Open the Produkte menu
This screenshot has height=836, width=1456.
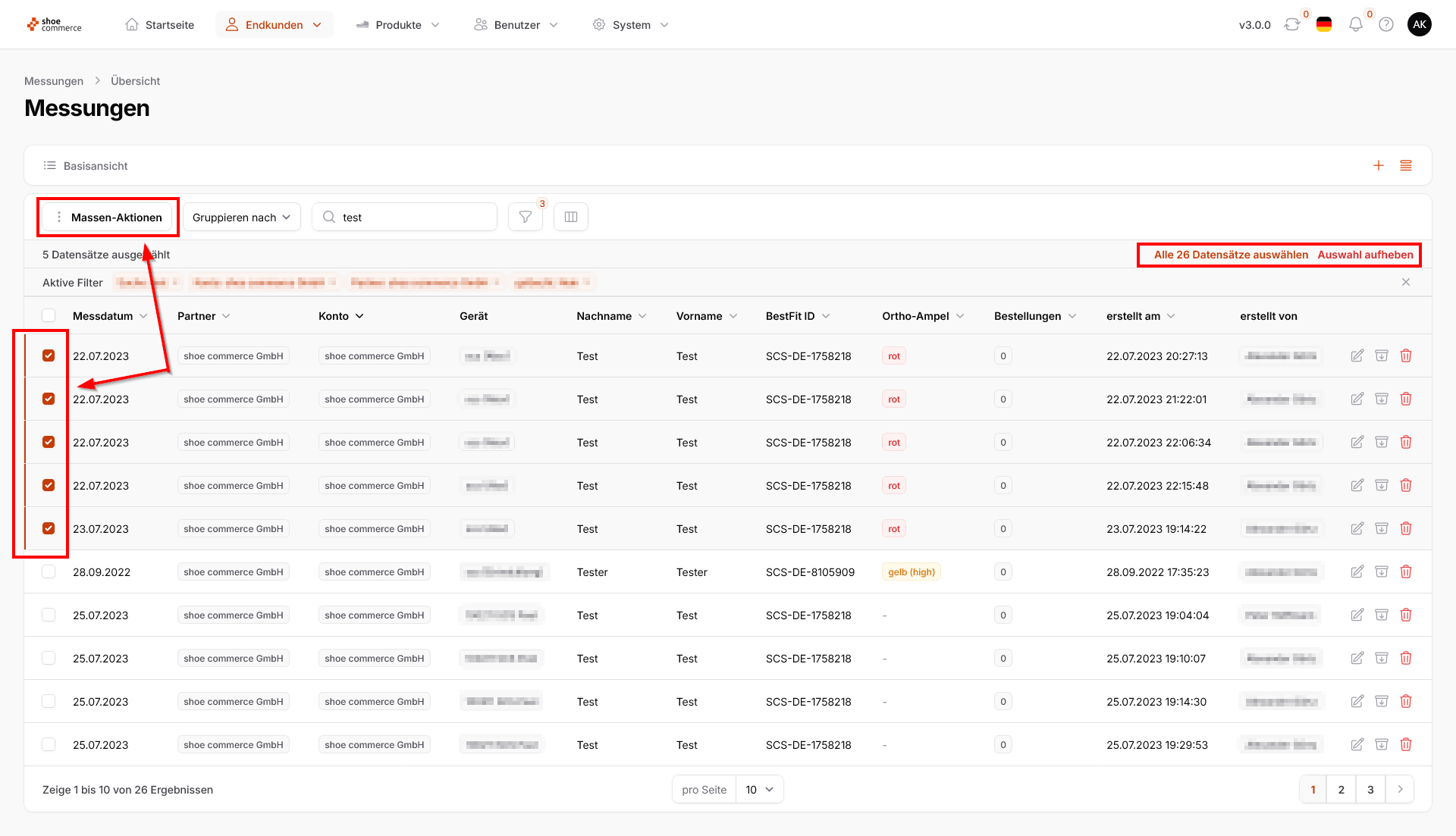pos(398,25)
